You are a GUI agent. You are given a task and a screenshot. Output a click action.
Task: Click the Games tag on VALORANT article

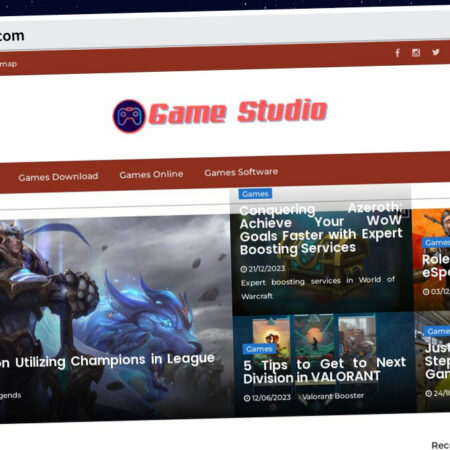259,349
